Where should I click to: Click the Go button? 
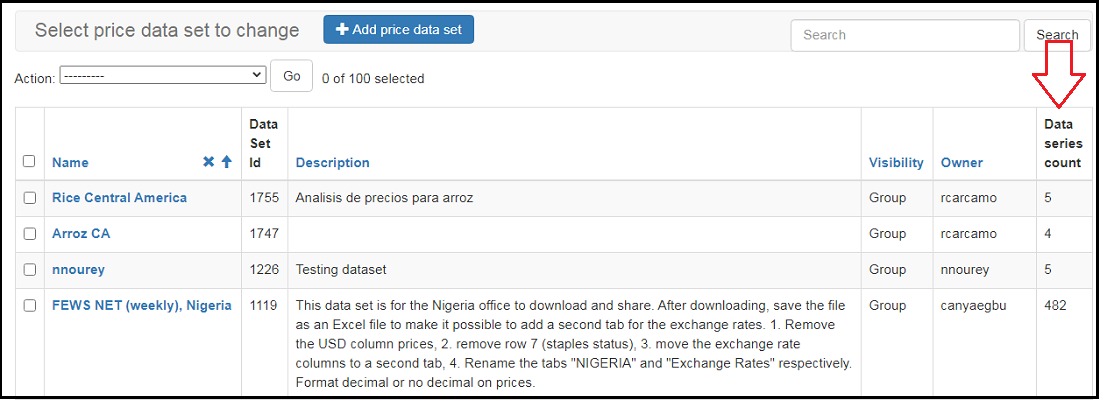point(291,76)
